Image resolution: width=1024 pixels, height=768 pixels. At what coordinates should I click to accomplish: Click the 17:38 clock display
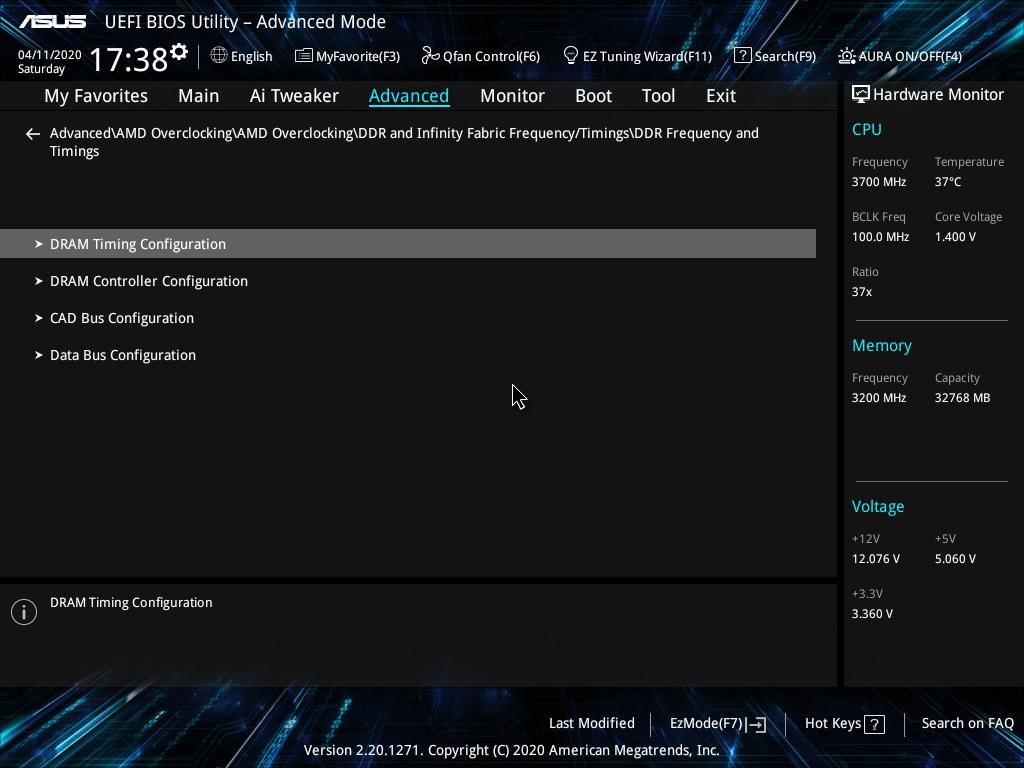(129, 59)
